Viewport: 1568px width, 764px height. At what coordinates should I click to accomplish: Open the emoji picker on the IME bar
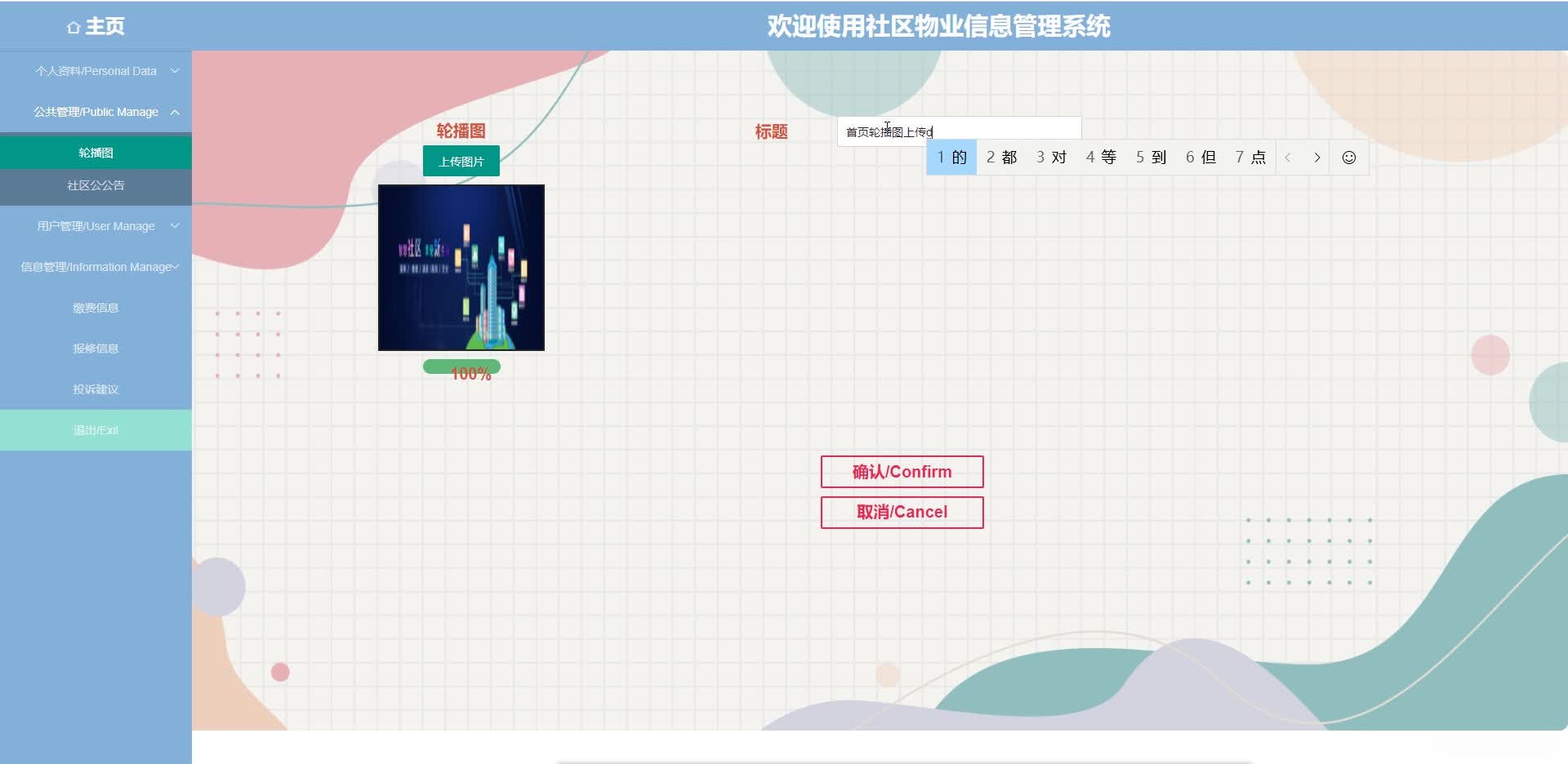tap(1349, 157)
